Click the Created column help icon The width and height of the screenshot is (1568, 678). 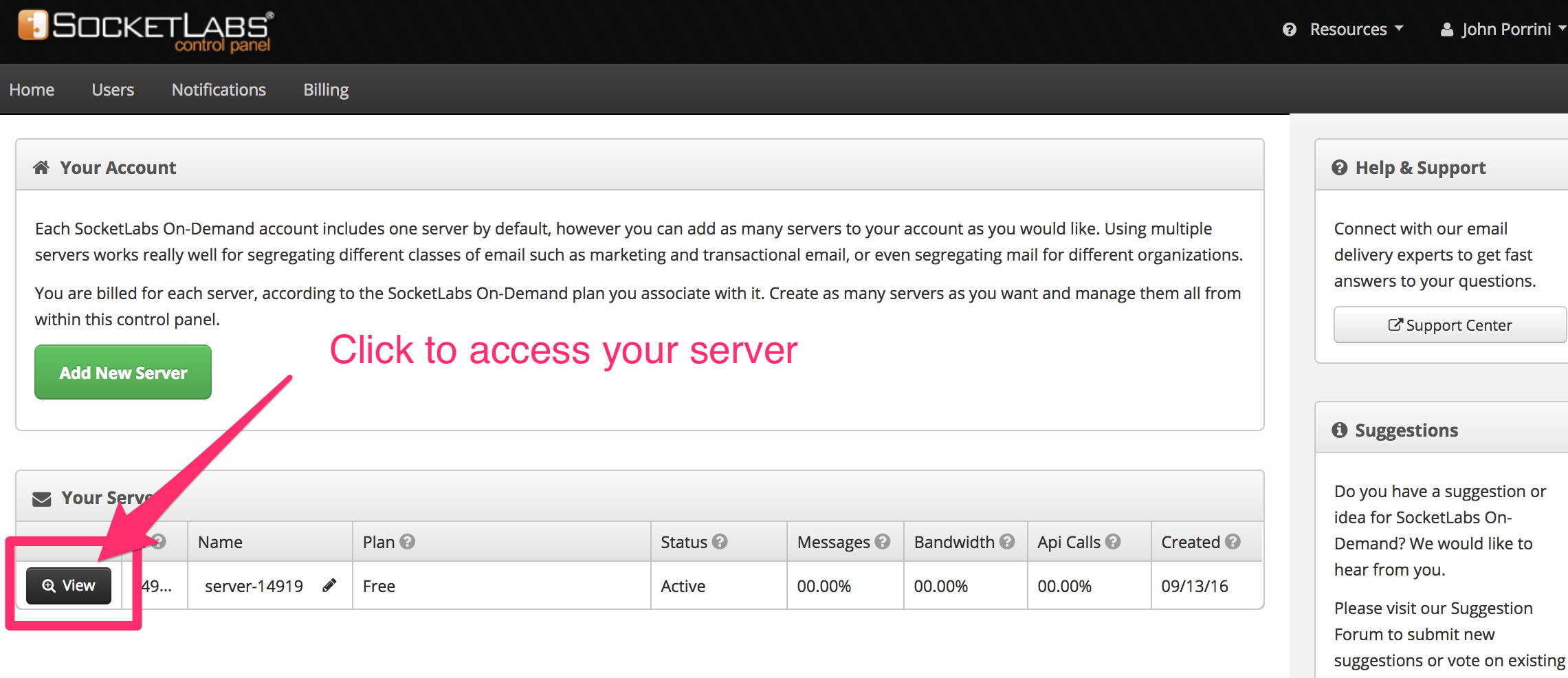1233,542
